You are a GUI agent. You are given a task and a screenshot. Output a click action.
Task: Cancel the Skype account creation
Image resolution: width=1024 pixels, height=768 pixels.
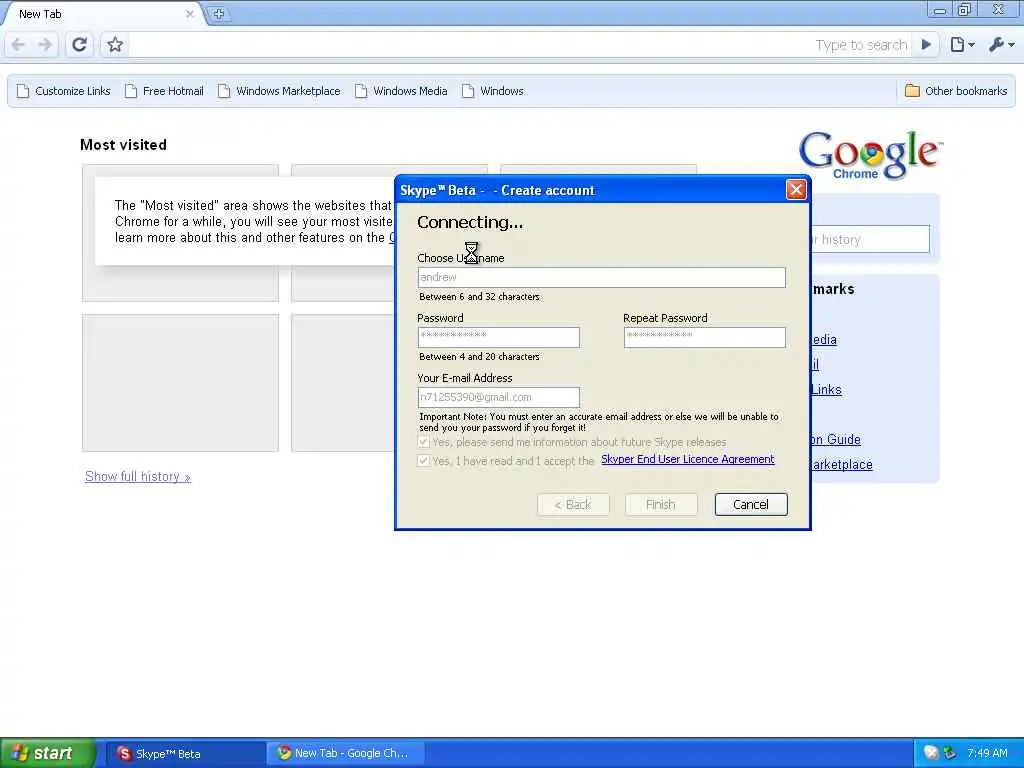coord(751,504)
